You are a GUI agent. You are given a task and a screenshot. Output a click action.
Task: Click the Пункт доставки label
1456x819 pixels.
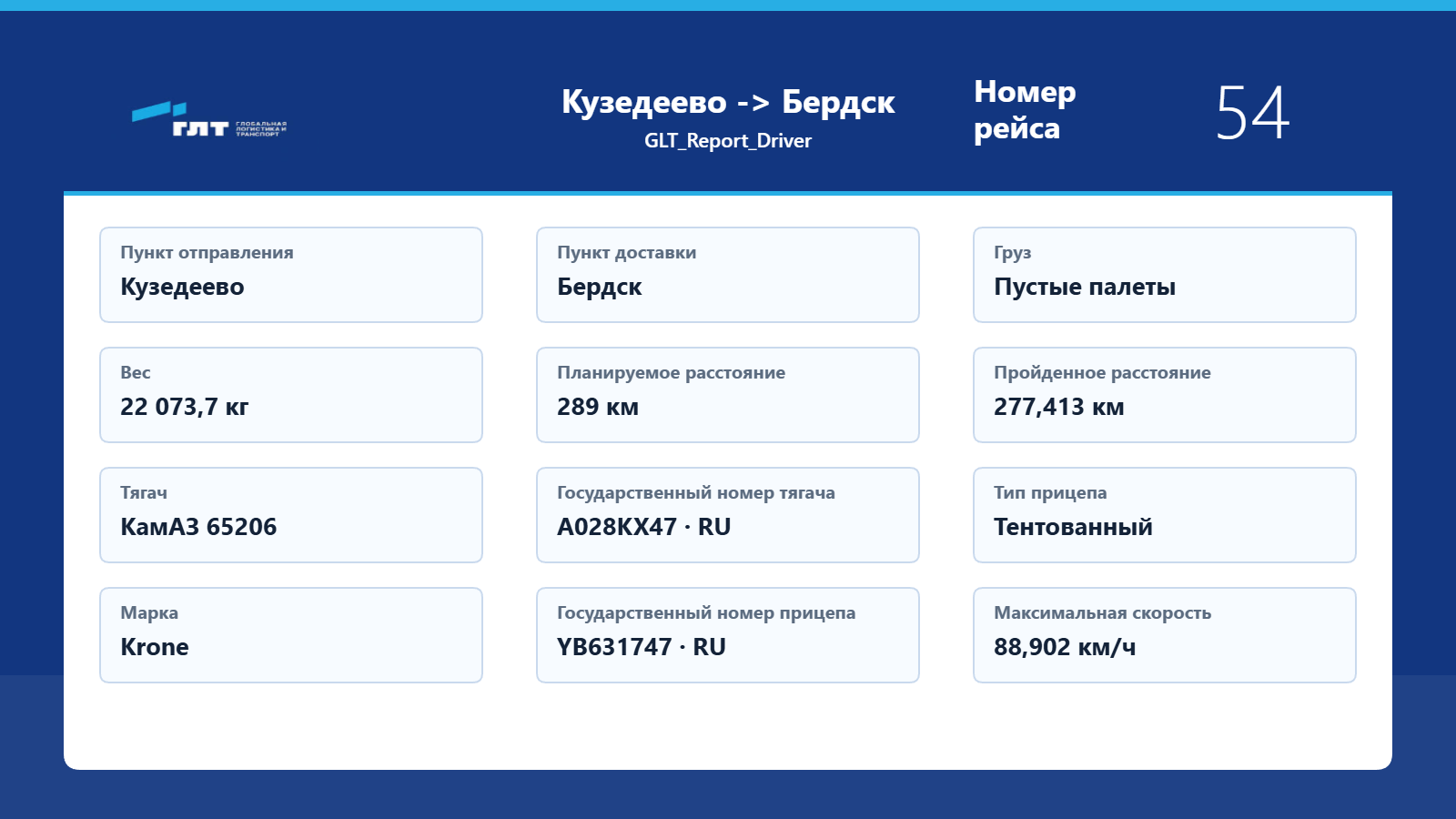tap(626, 253)
